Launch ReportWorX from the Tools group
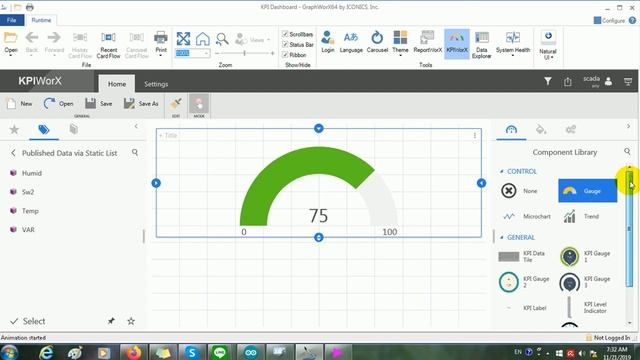The width and height of the screenshot is (640, 360). (x=427, y=42)
